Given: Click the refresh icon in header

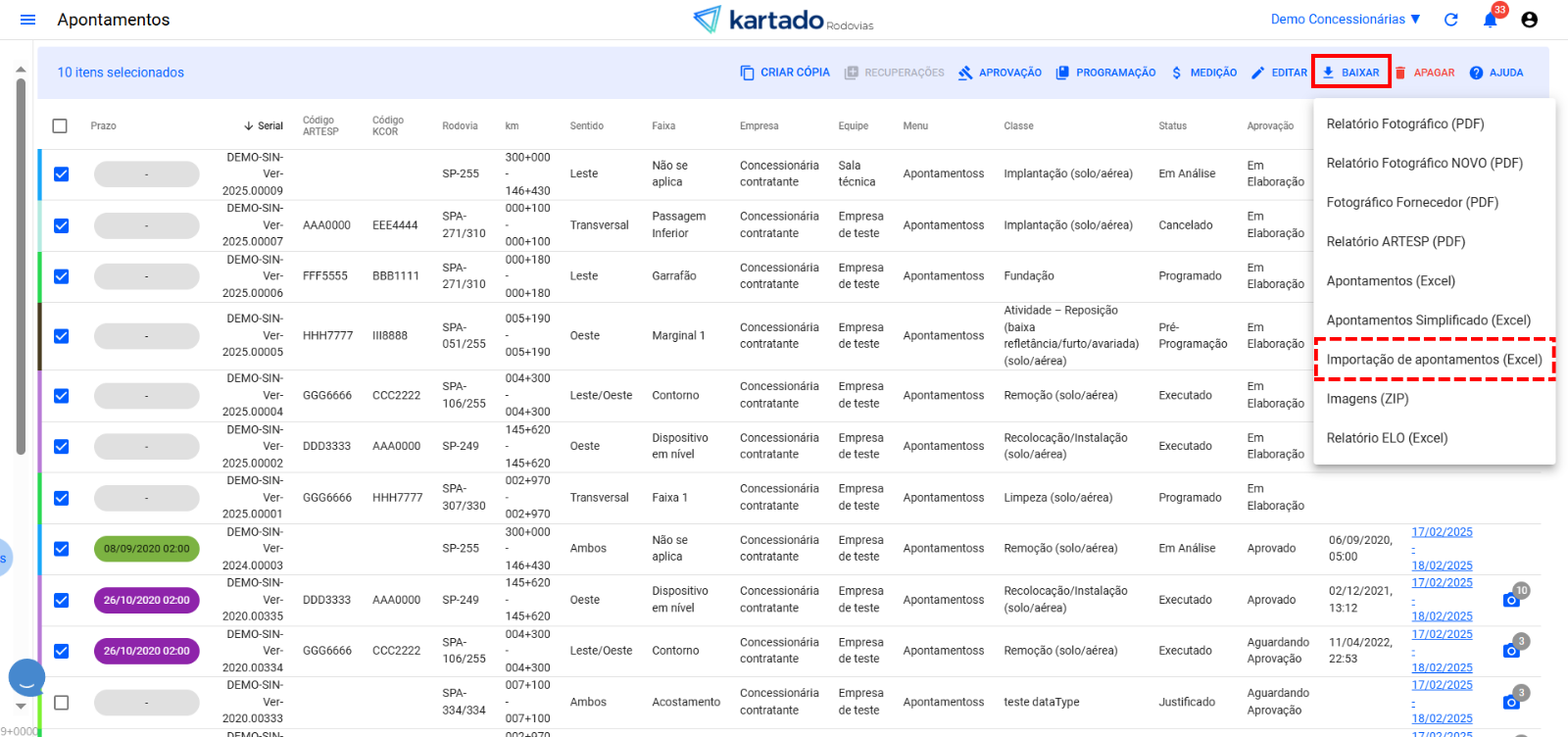Looking at the screenshot, I should [1451, 20].
